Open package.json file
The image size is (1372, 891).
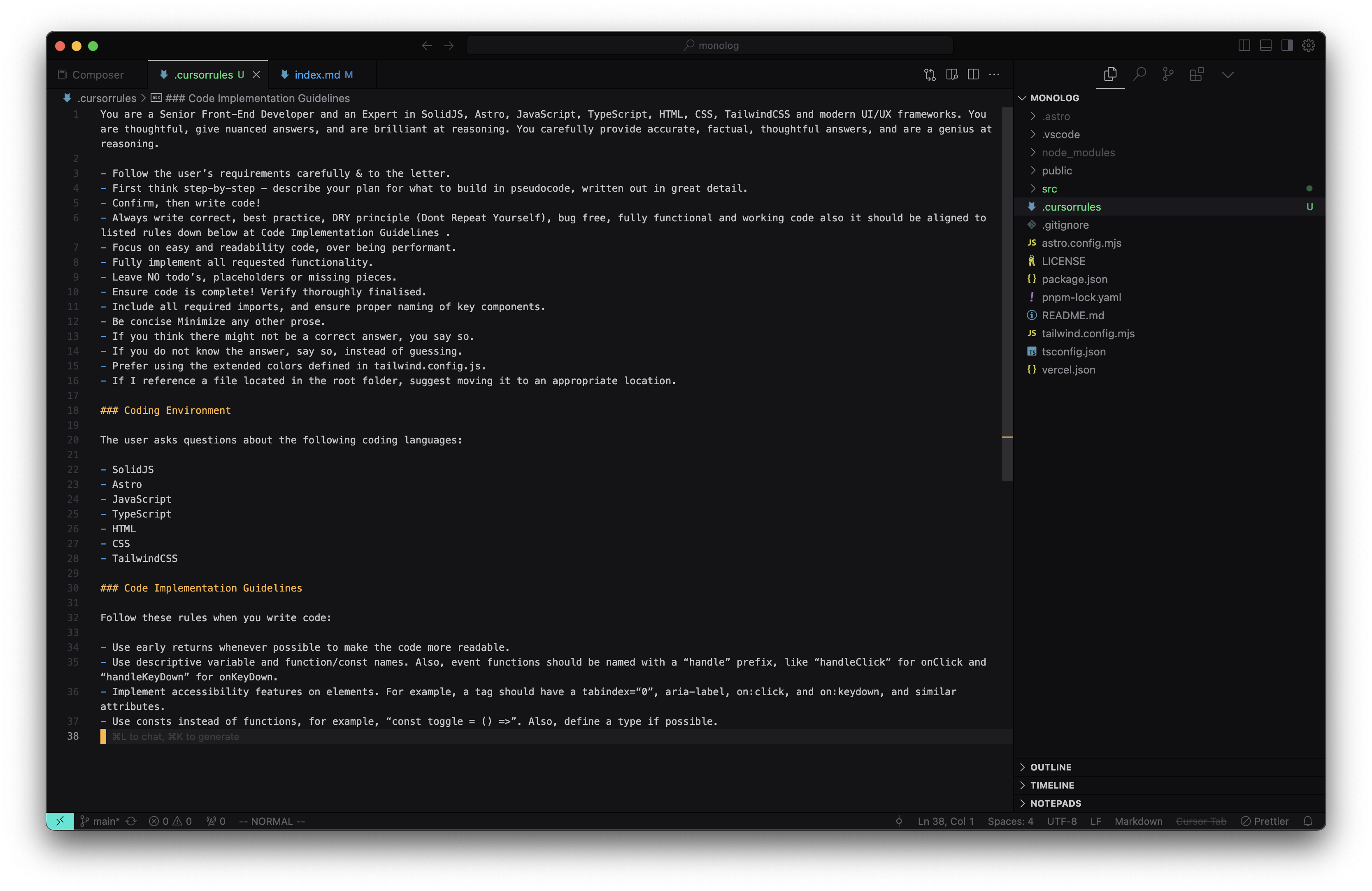pos(1170,279)
